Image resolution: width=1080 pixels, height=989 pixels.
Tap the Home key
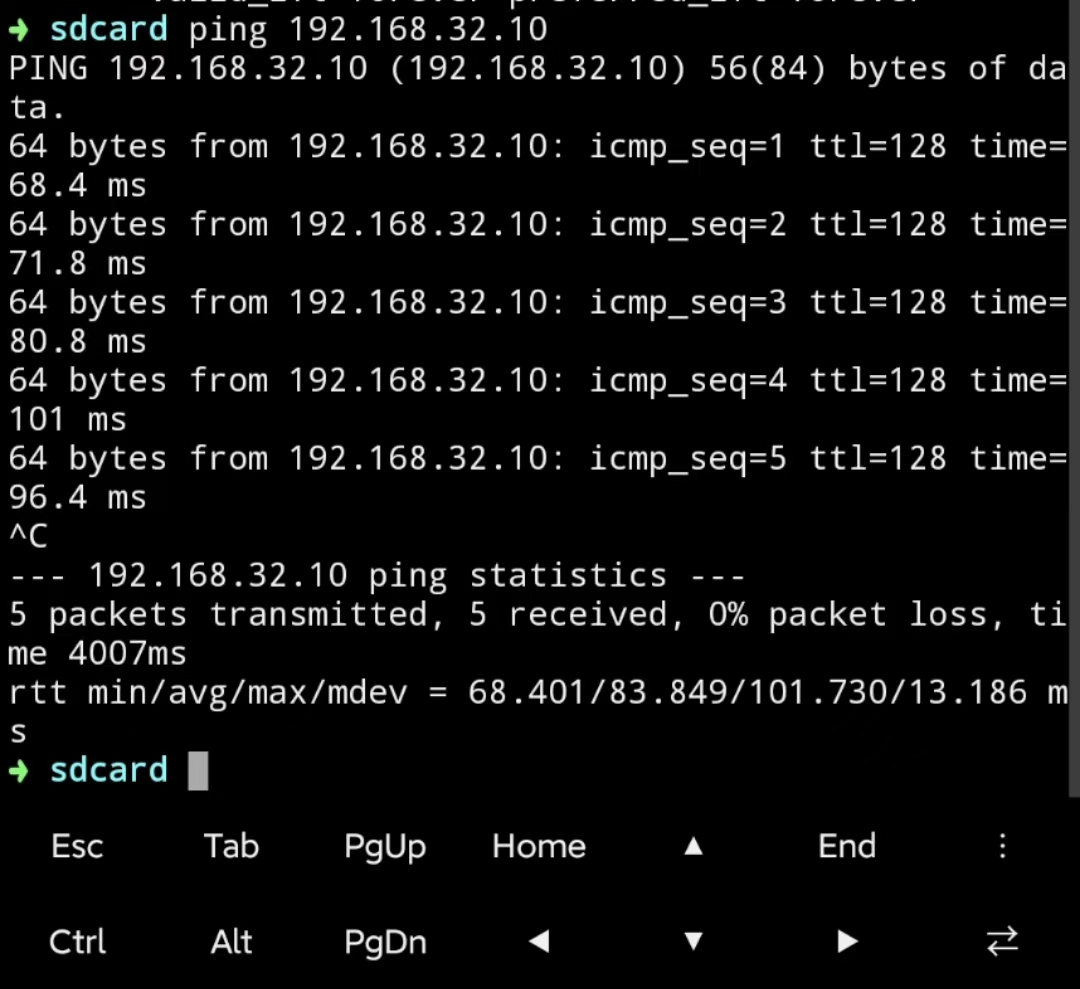[539, 846]
